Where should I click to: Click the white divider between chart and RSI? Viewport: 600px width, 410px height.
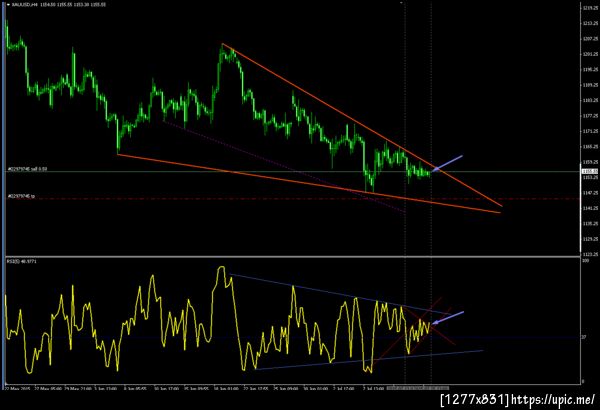click(293, 256)
